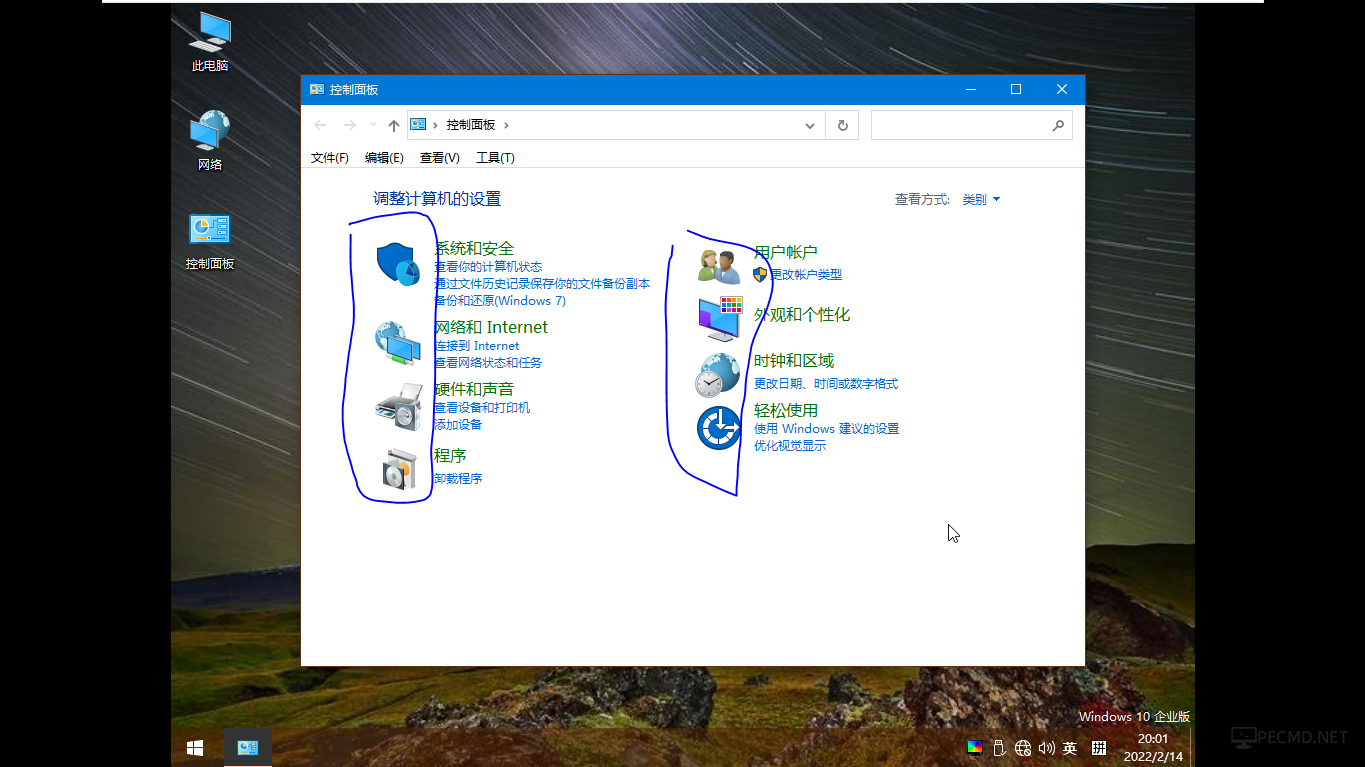Open the 硬件和声音 heading link

474,389
